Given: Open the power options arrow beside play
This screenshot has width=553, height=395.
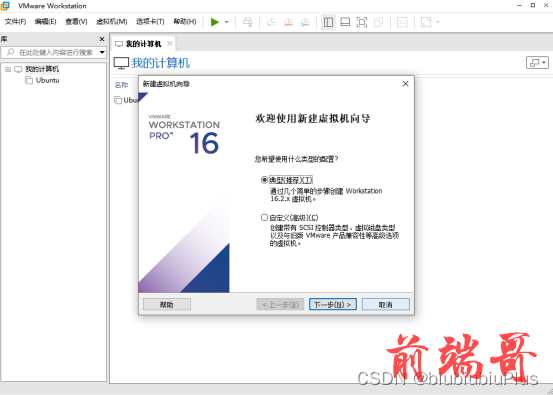Looking at the screenshot, I should point(227,22).
